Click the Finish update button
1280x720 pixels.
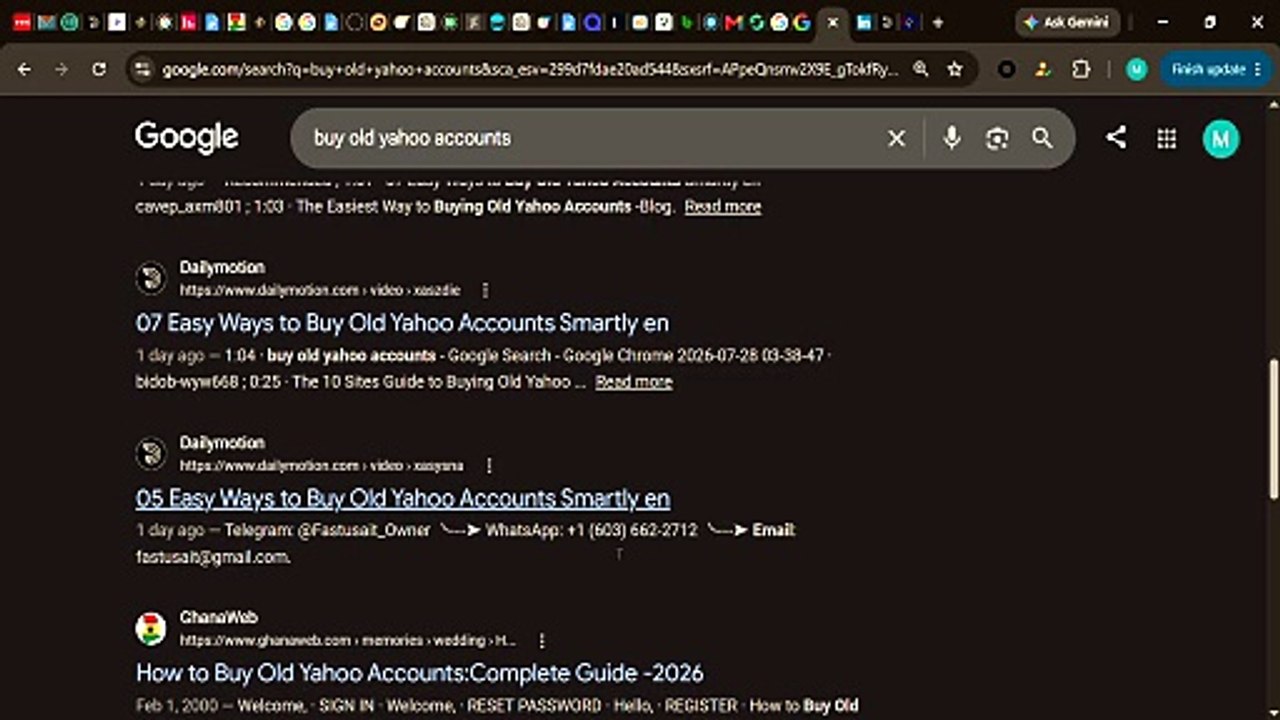pyautogui.click(x=1216, y=69)
